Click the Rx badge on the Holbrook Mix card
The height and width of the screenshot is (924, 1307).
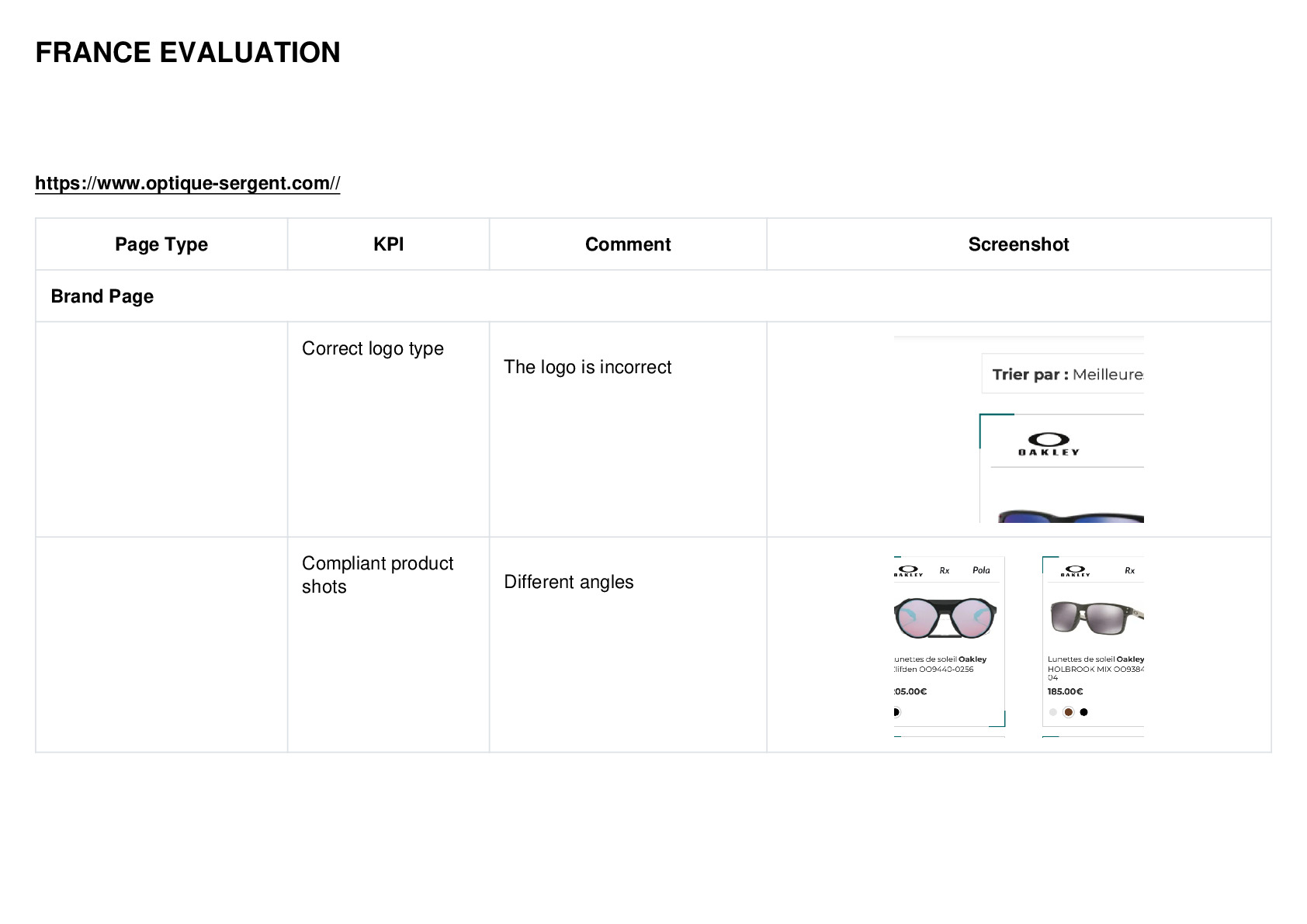(x=1129, y=571)
